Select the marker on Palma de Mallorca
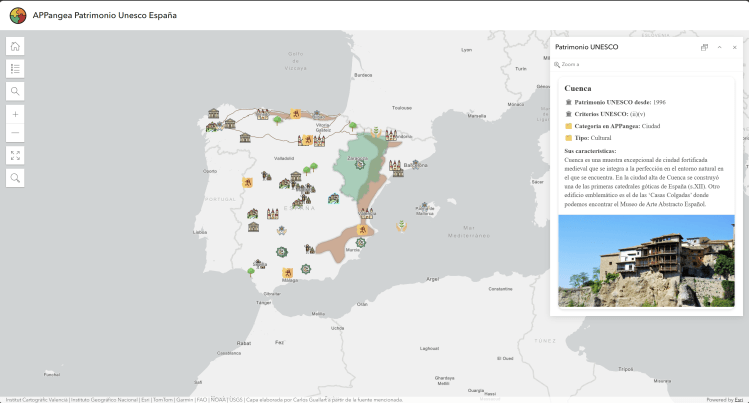 point(424,207)
